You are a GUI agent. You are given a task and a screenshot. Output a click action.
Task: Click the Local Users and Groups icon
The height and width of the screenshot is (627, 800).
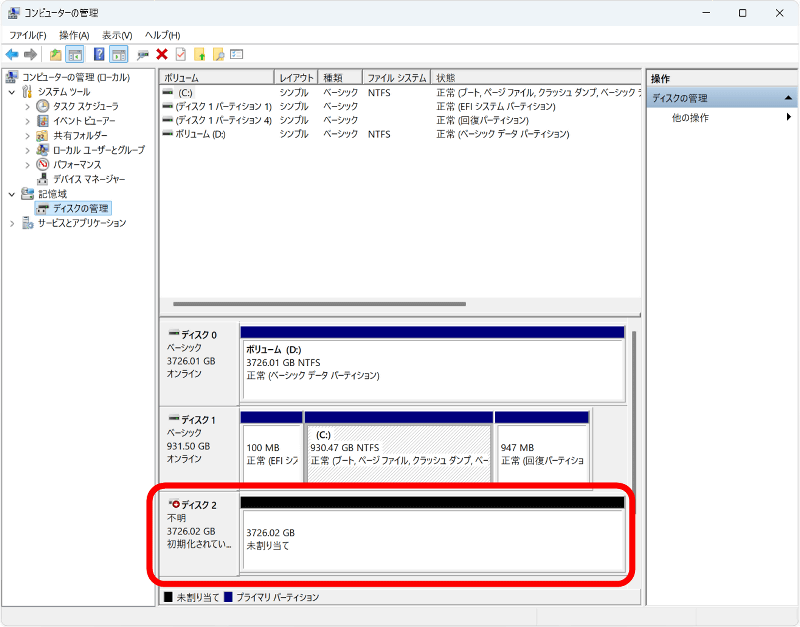click(43, 150)
